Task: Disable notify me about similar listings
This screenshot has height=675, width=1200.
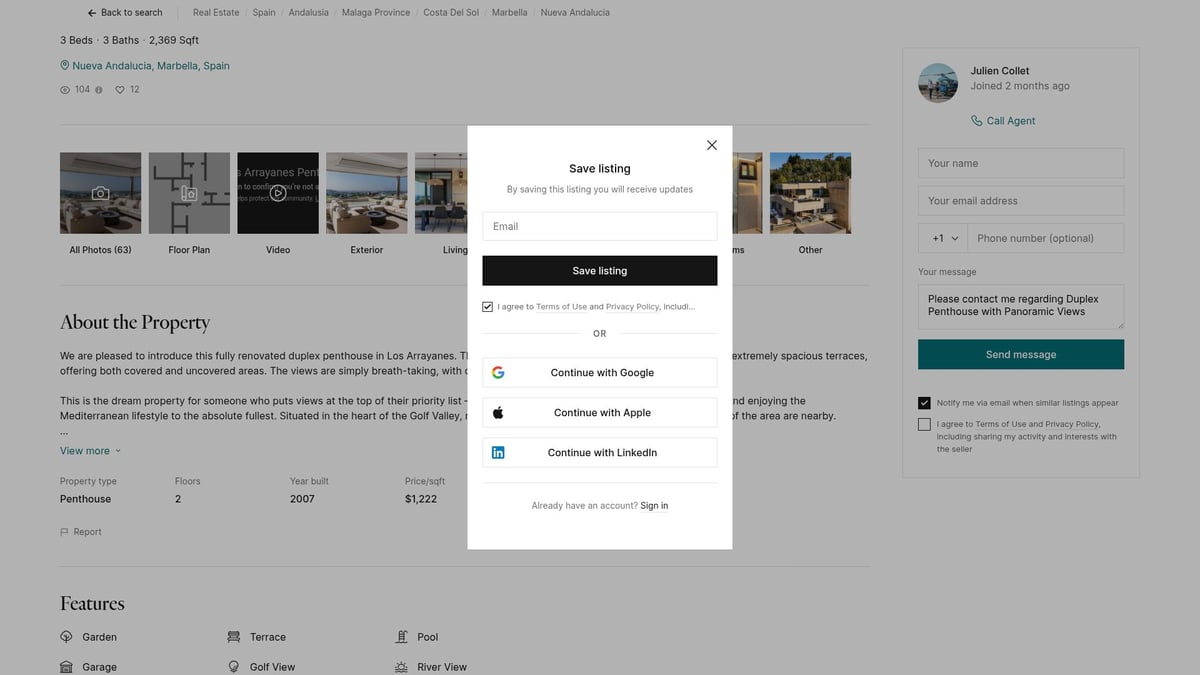Action: 924,403
